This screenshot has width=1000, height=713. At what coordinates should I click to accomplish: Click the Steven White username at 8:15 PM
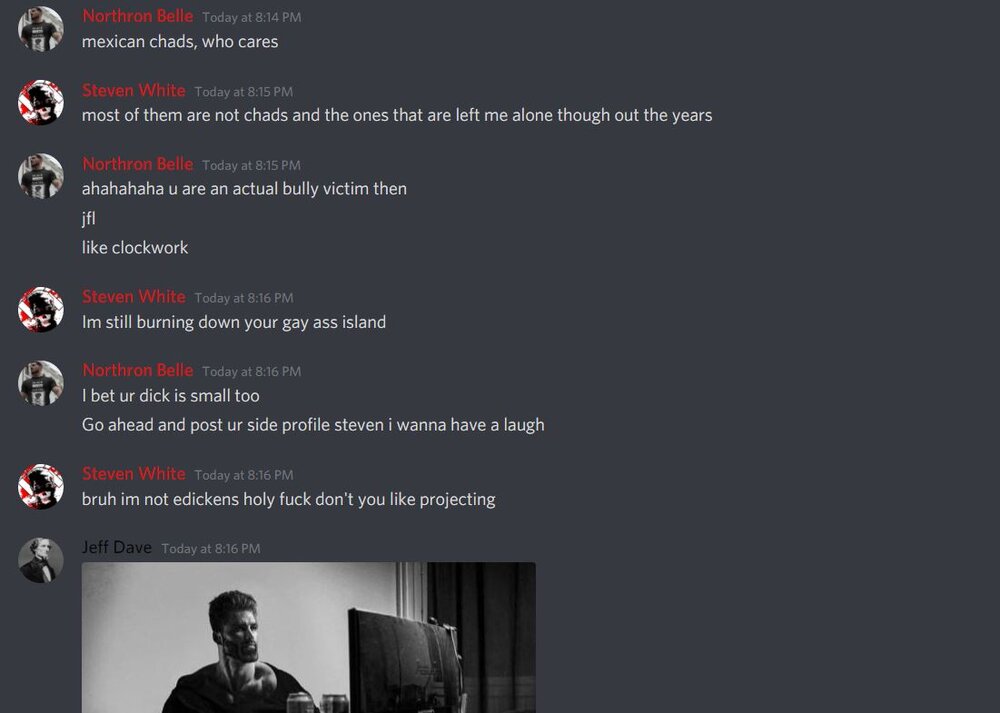134,91
